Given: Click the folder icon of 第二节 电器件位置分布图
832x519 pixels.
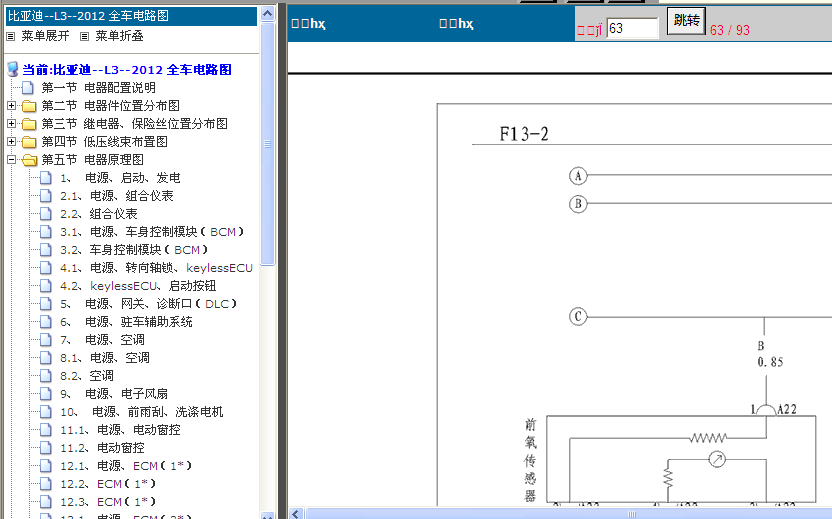Looking at the screenshot, I should pyautogui.click(x=29, y=106).
